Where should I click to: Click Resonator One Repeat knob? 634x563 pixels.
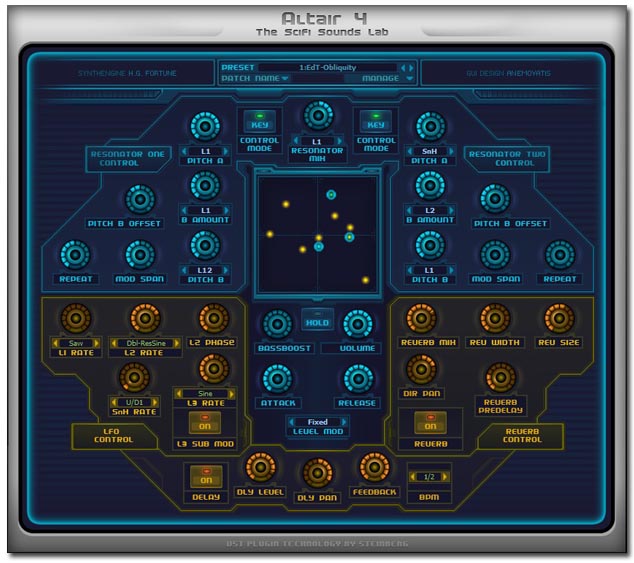[x=75, y=255]
